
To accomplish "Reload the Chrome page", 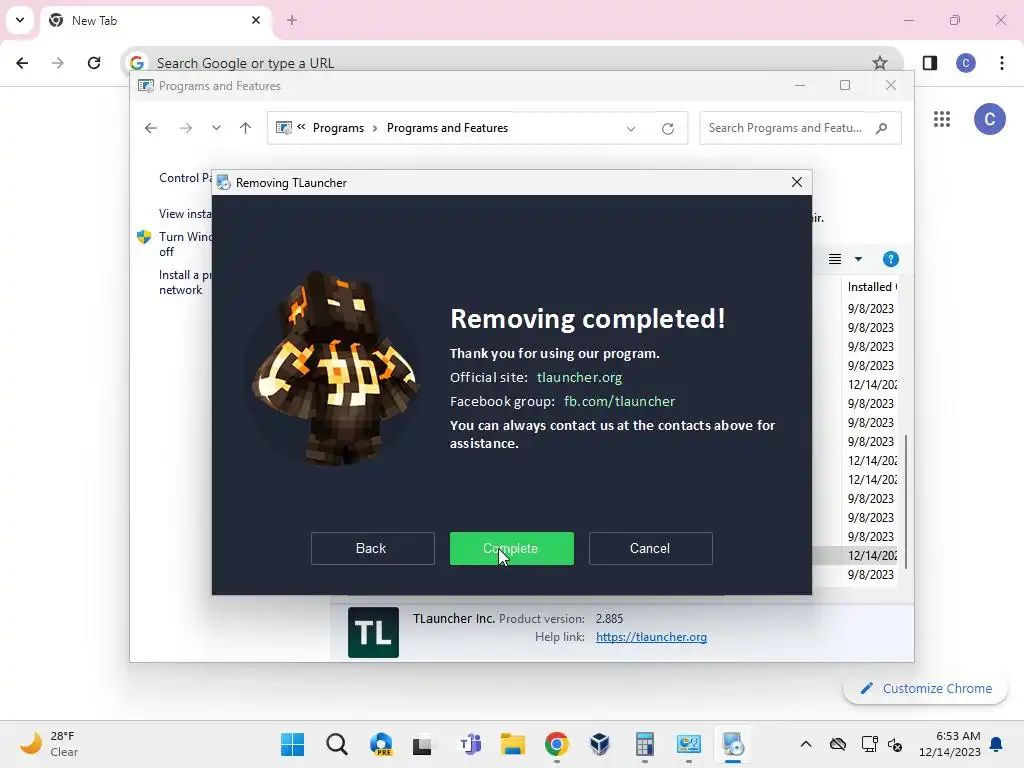I will click(x=94, y=63).
